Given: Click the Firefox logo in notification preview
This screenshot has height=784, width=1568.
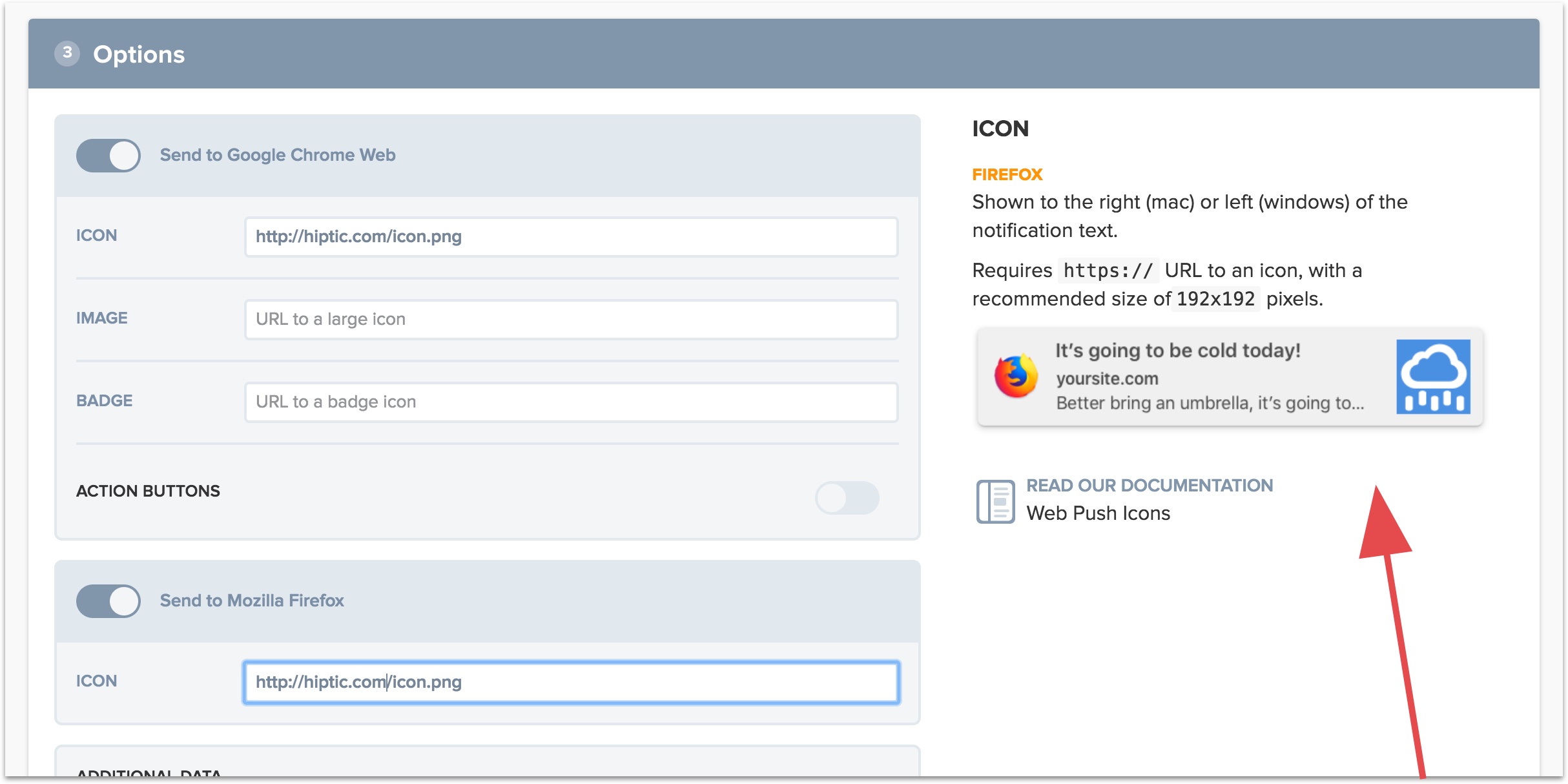Looking at the screenshot, I should pyautogui.click(x=1016, y=376).
